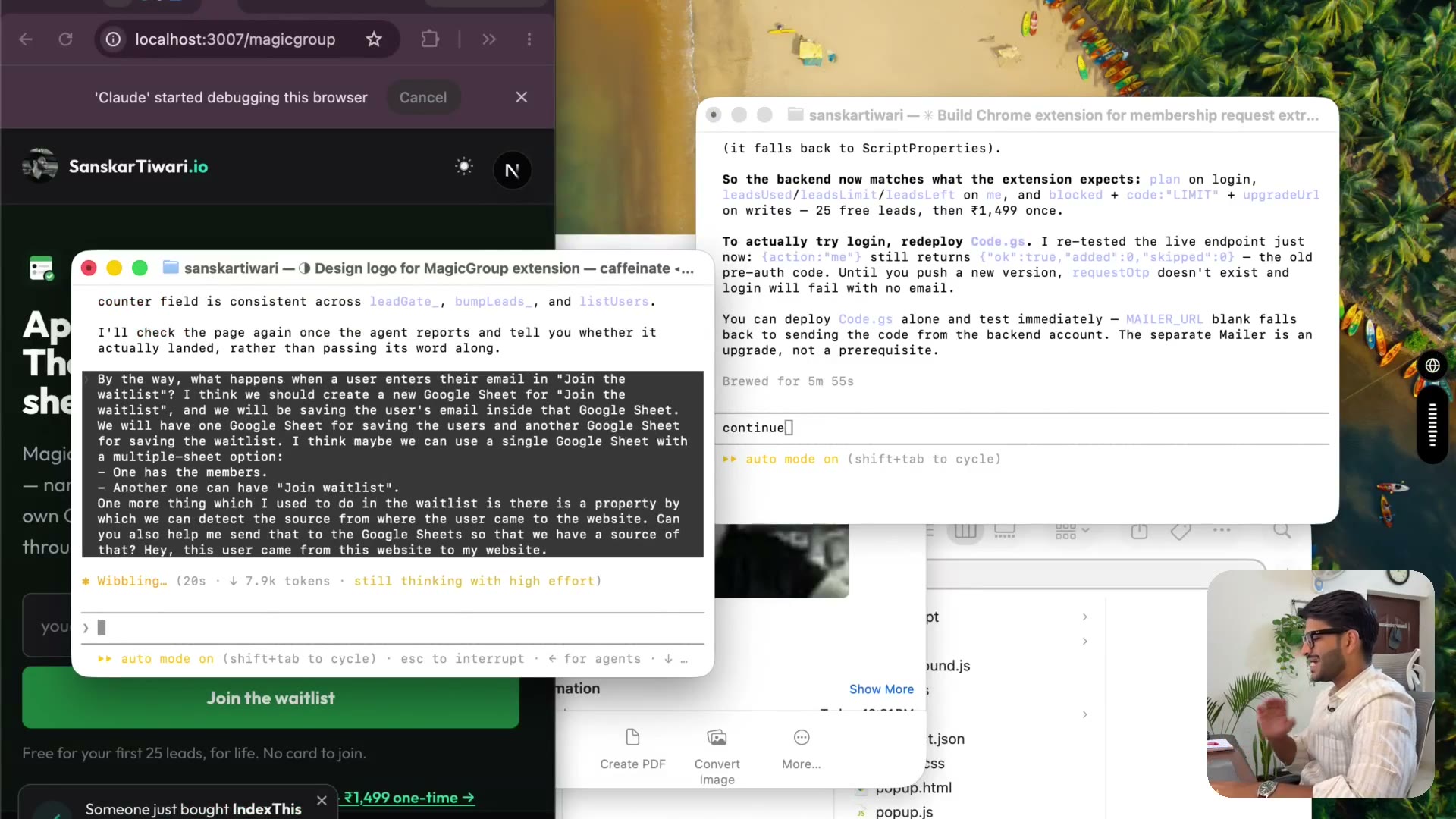Open the Finder tags icon
Viewport: 1456px width, 819px height.
[x=1180, y=531]
